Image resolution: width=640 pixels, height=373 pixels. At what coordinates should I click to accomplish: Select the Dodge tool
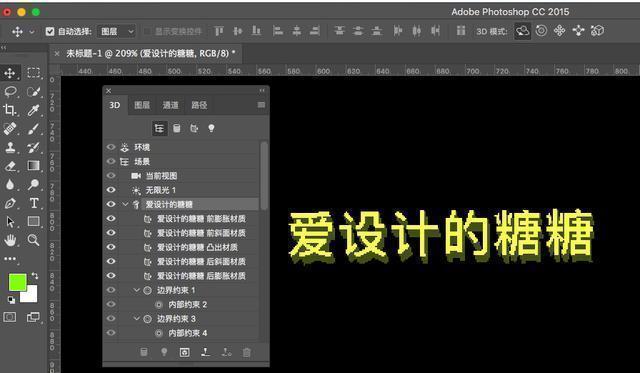[x=33, y=184]
